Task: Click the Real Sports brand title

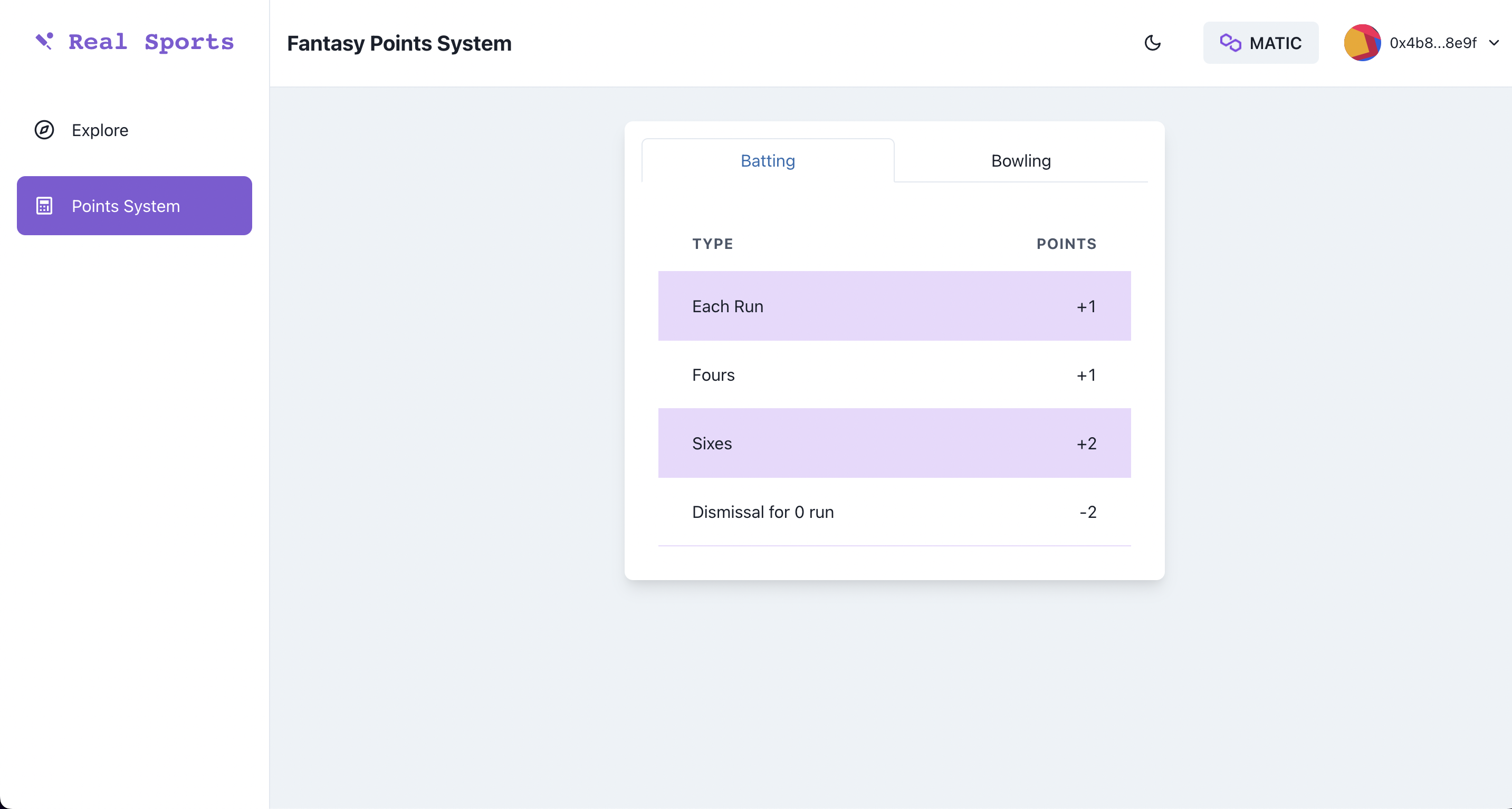Action: coord(151,42)
